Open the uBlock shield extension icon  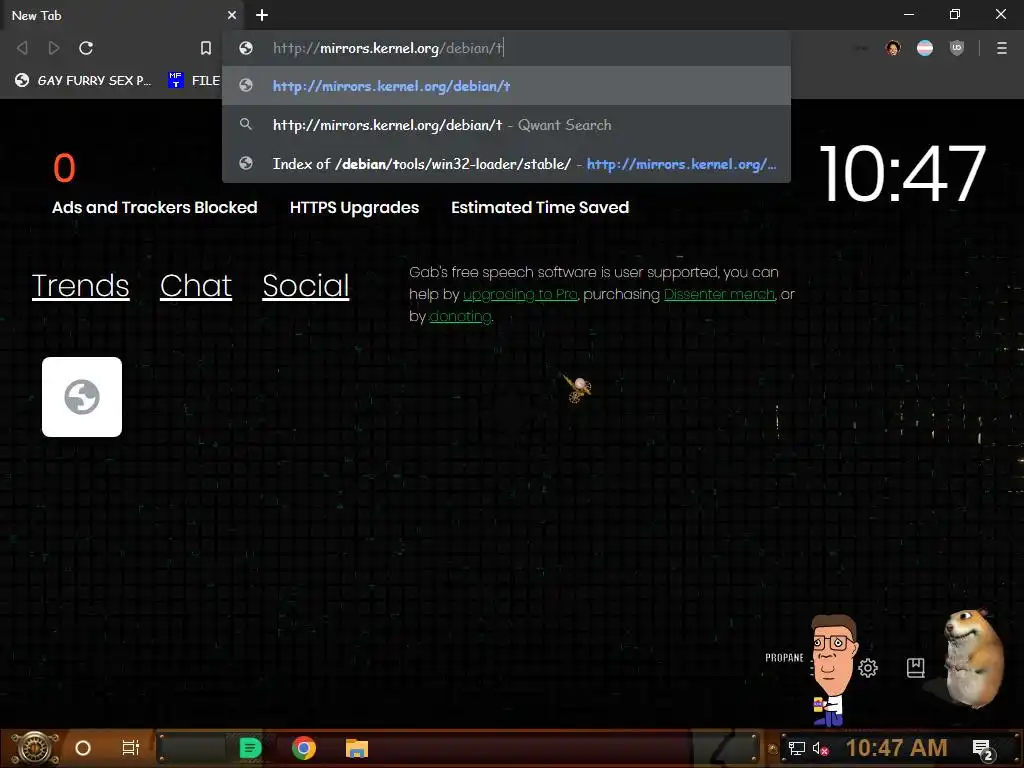point(957,48)
